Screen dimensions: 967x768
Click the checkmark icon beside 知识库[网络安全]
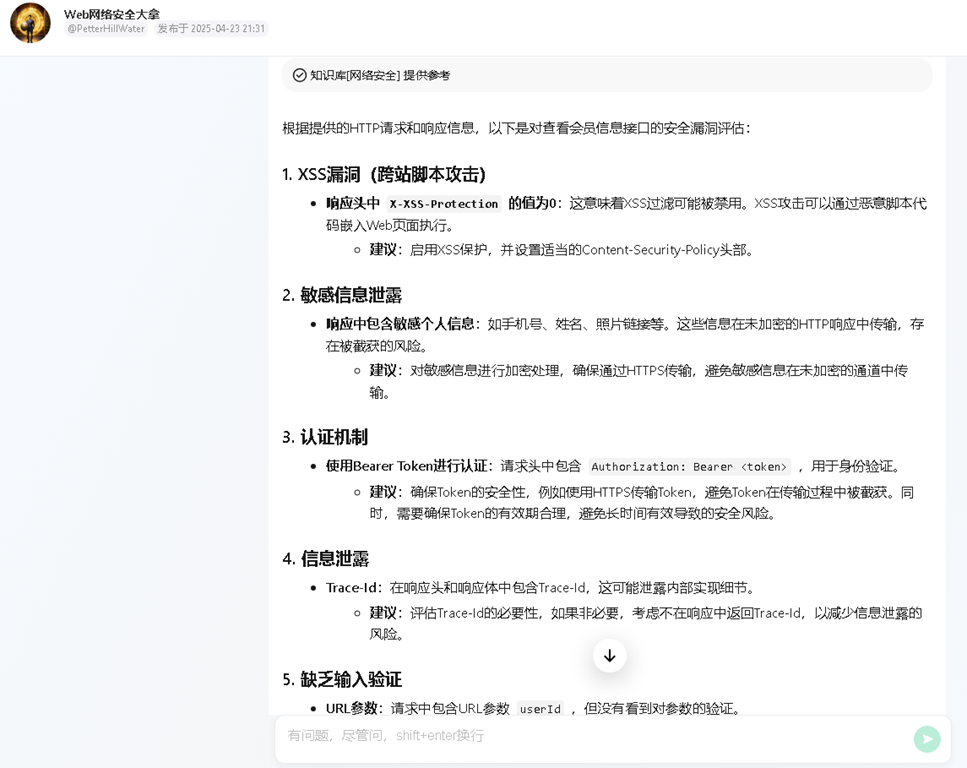tap(299, 75)
